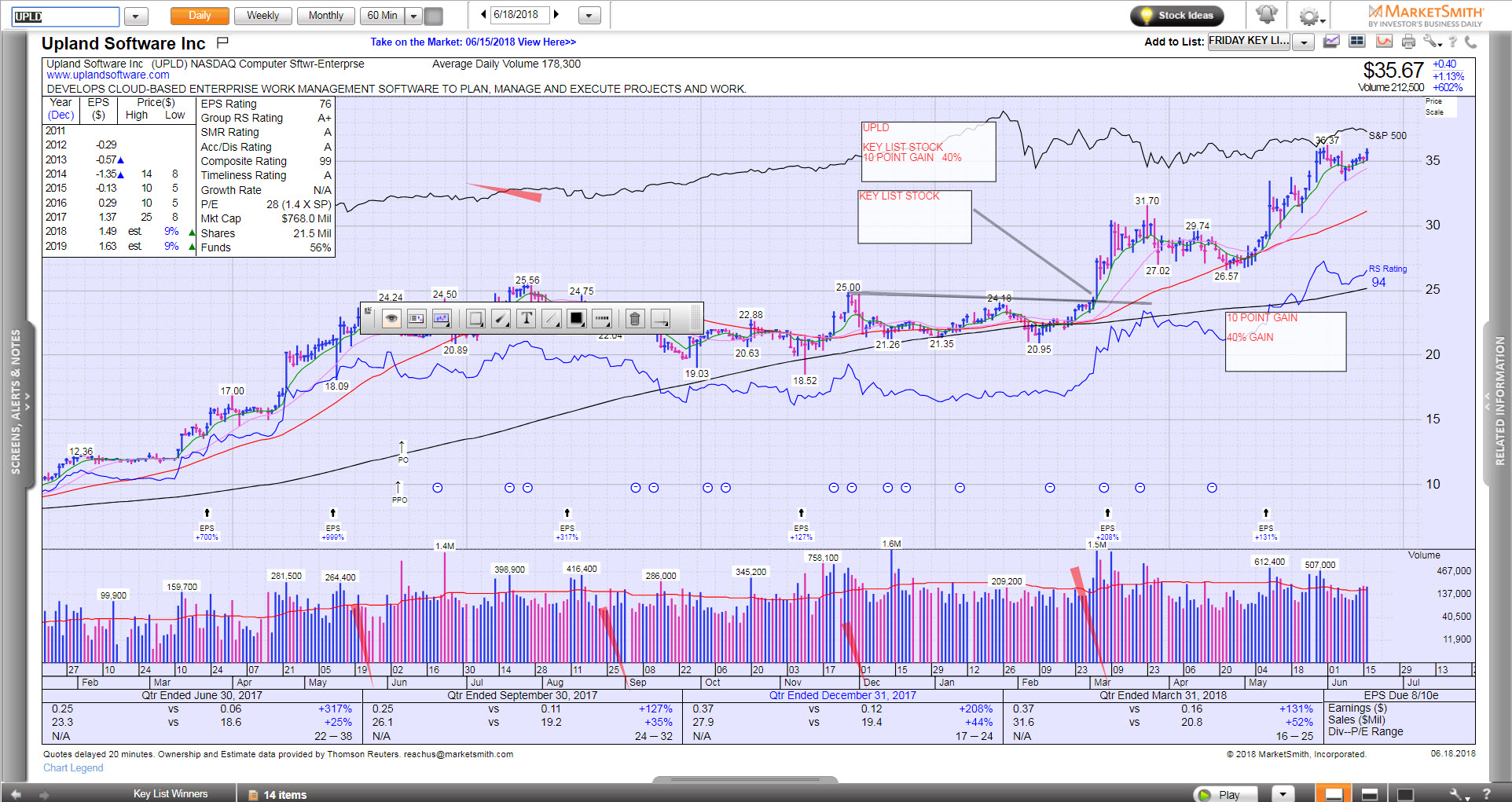Click the 6/18/2018 date field
1512x802 pixels.
(519, 15)
